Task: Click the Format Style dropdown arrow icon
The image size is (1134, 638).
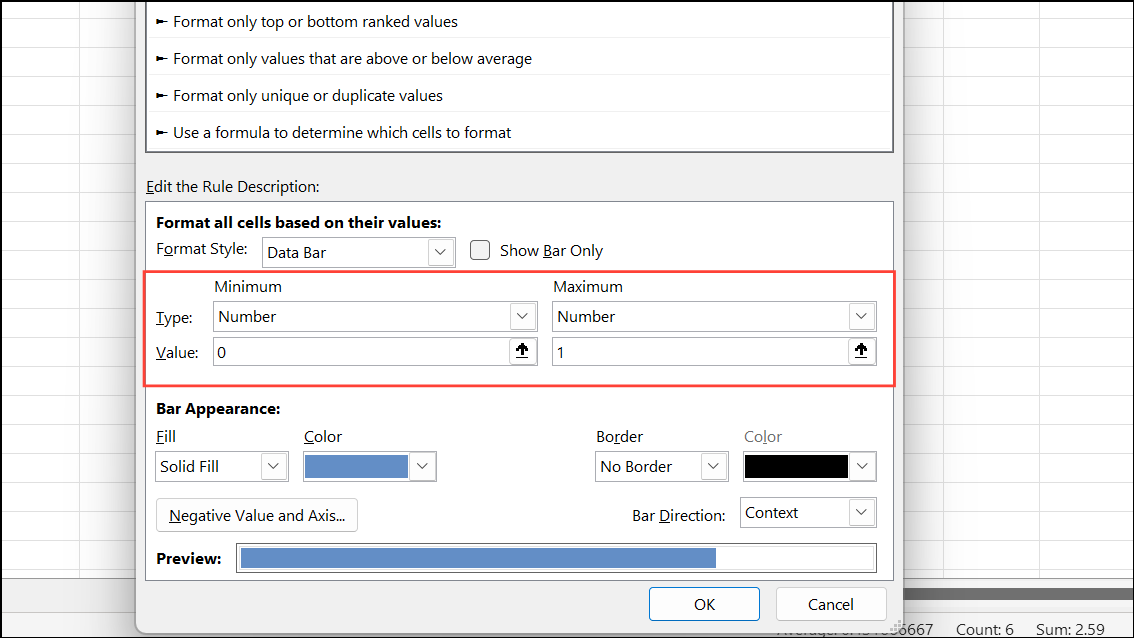Action: click(x=440, y=252)
